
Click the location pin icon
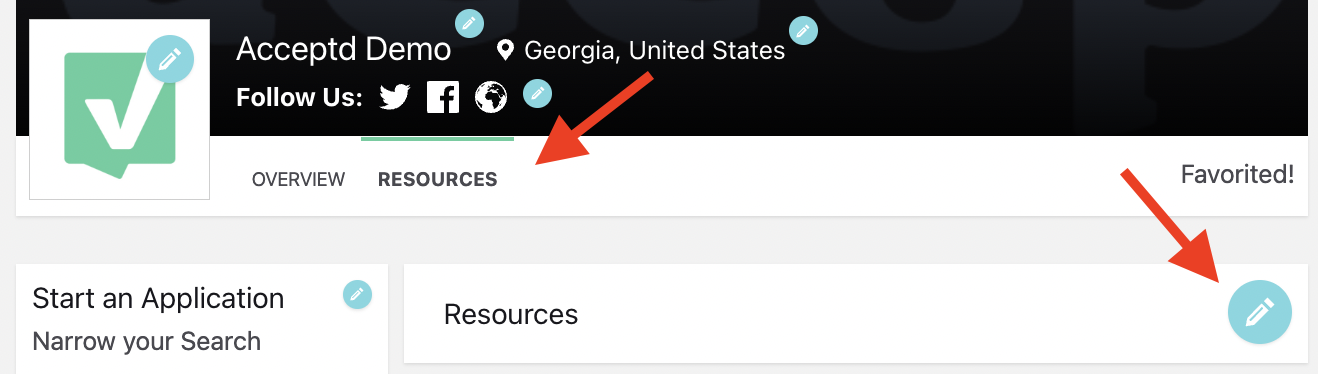point(506,49)
